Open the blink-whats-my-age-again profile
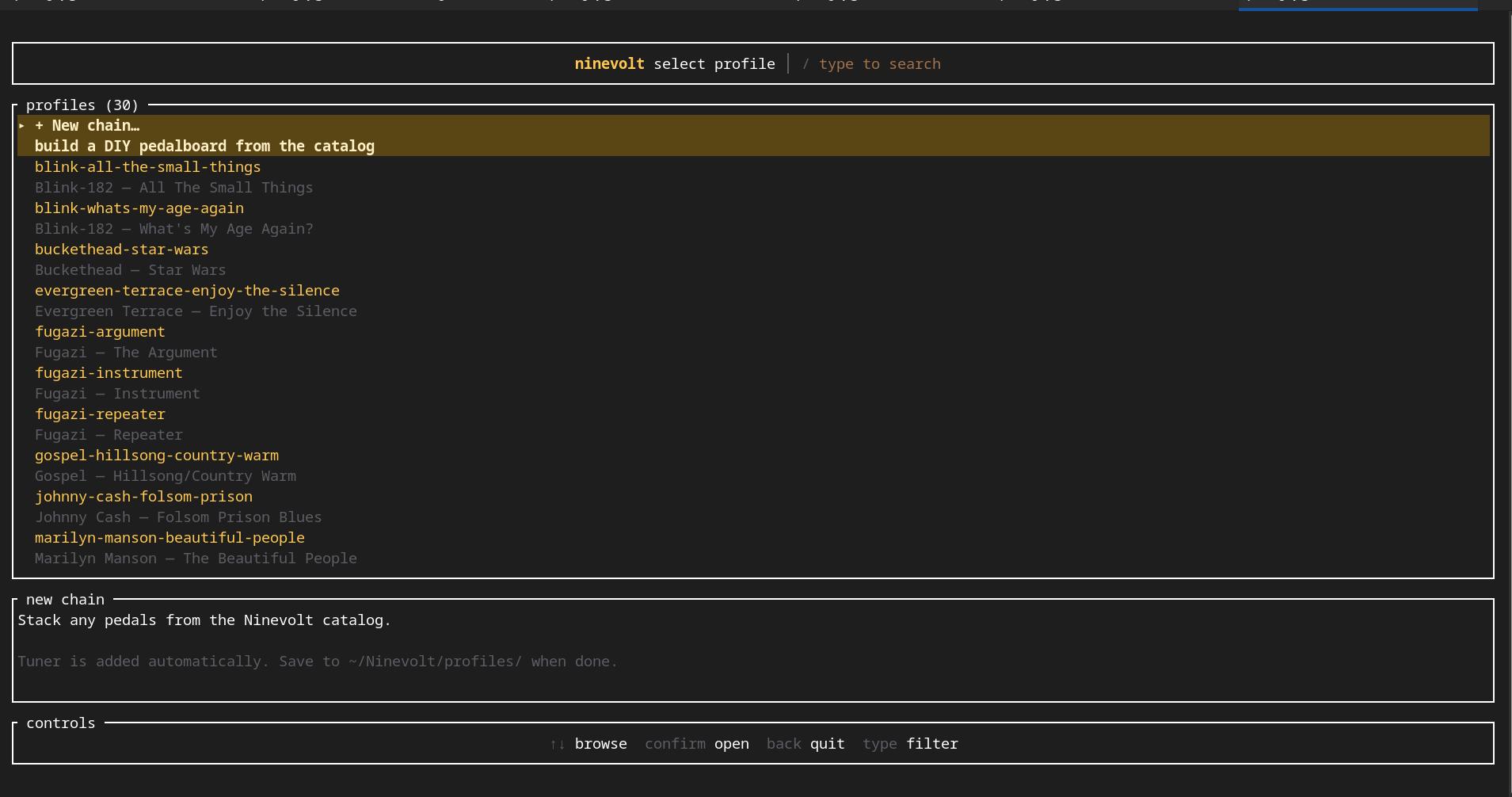Viewport: 1512px width, 797px height. tap(139, 208)
